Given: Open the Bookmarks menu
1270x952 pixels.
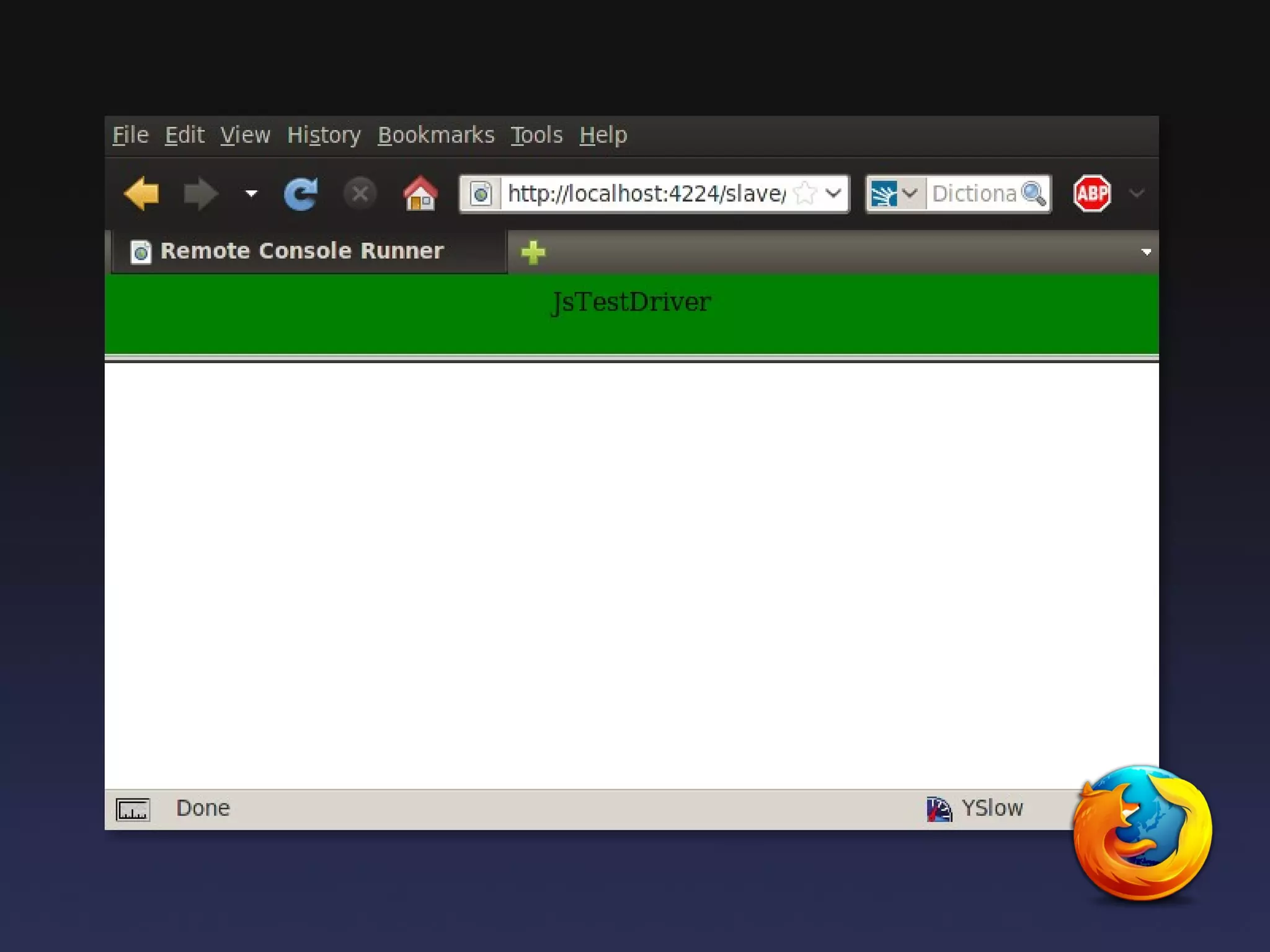Looking at the screenshot, I should pyautogui.click(x=436, y=135).
